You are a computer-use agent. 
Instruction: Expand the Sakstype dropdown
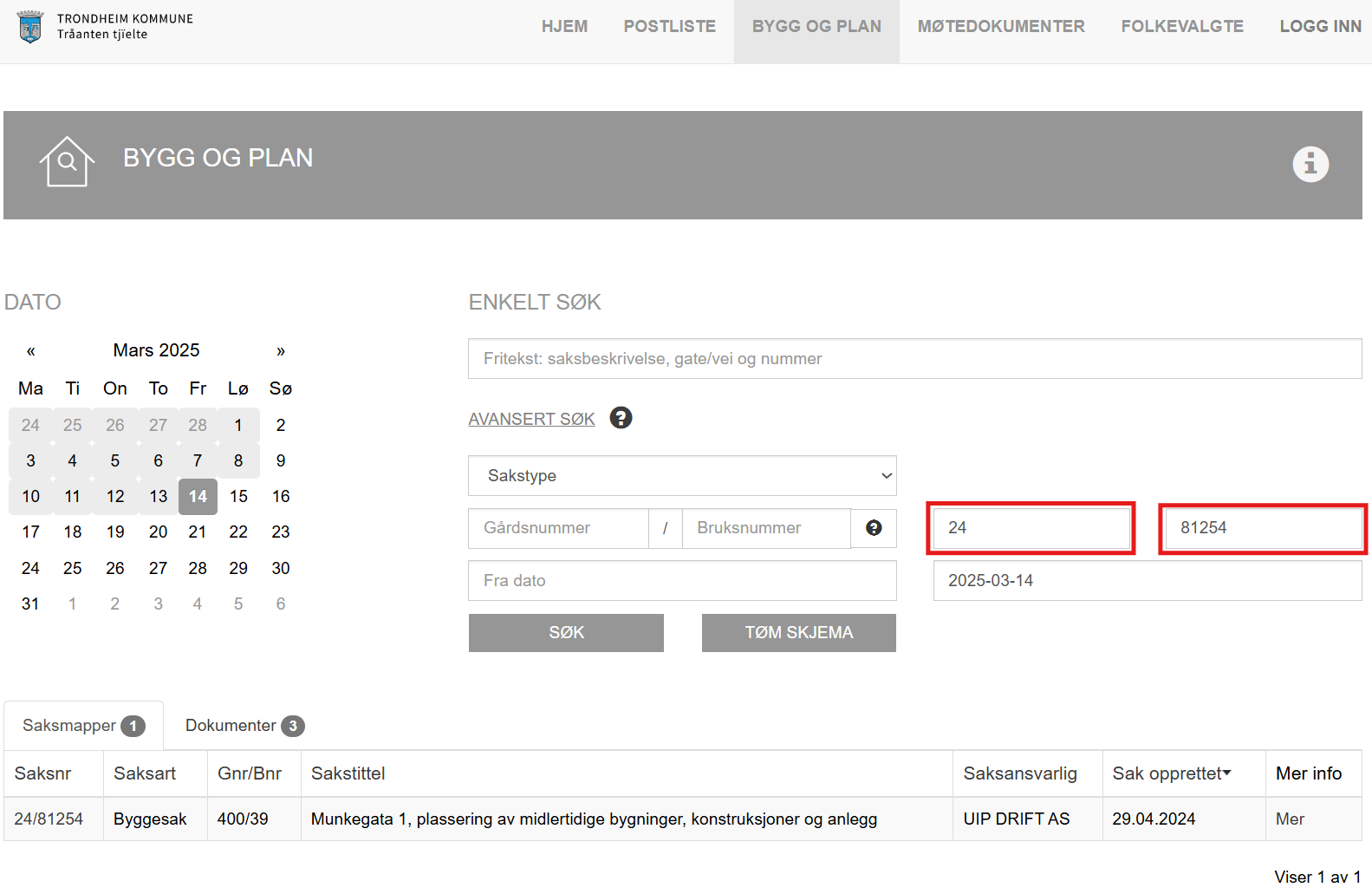tap(682, 476)
